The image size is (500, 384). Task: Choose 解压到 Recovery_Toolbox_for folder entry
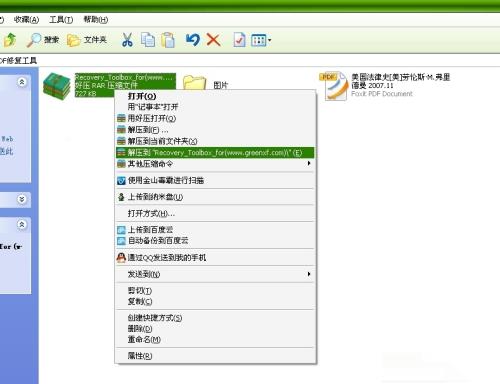click(215, 153)
